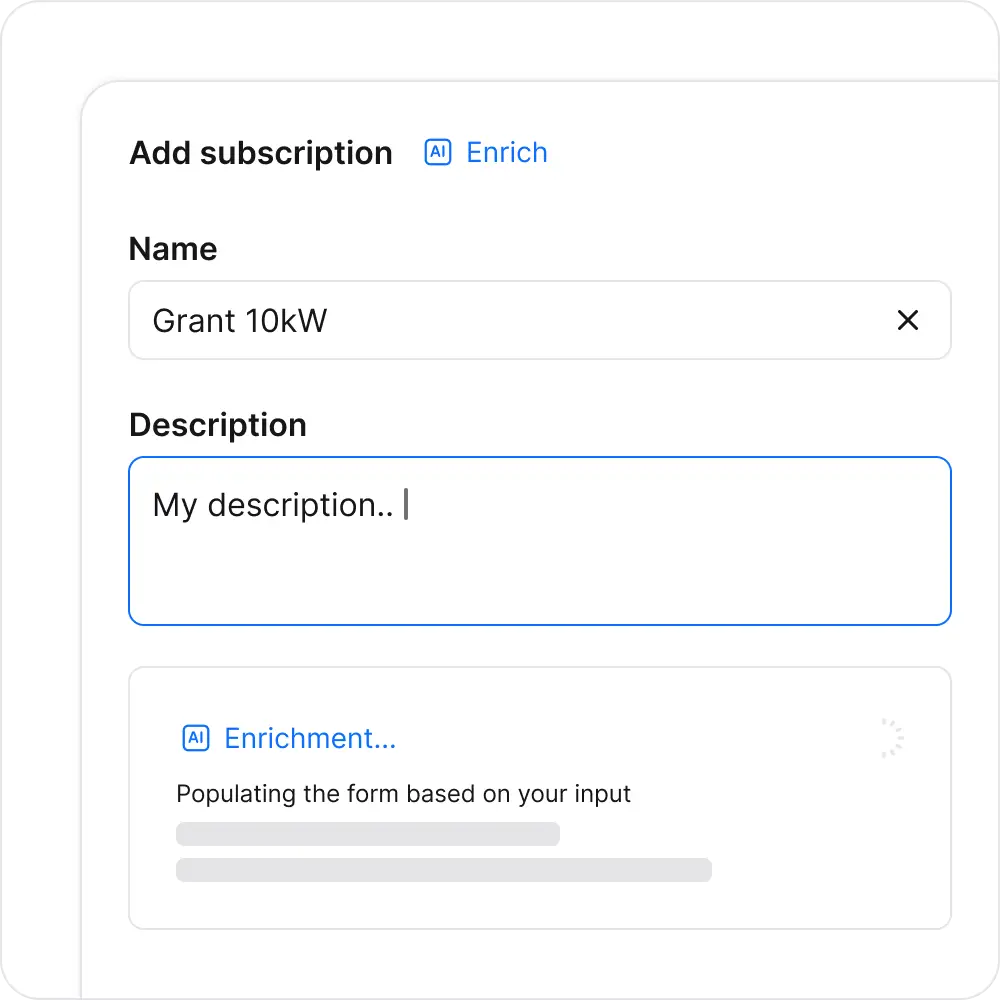This screenshot has width=1000, height=1000.
Task: Focus empty space in the Name field
Action: [x=600, y=320]
